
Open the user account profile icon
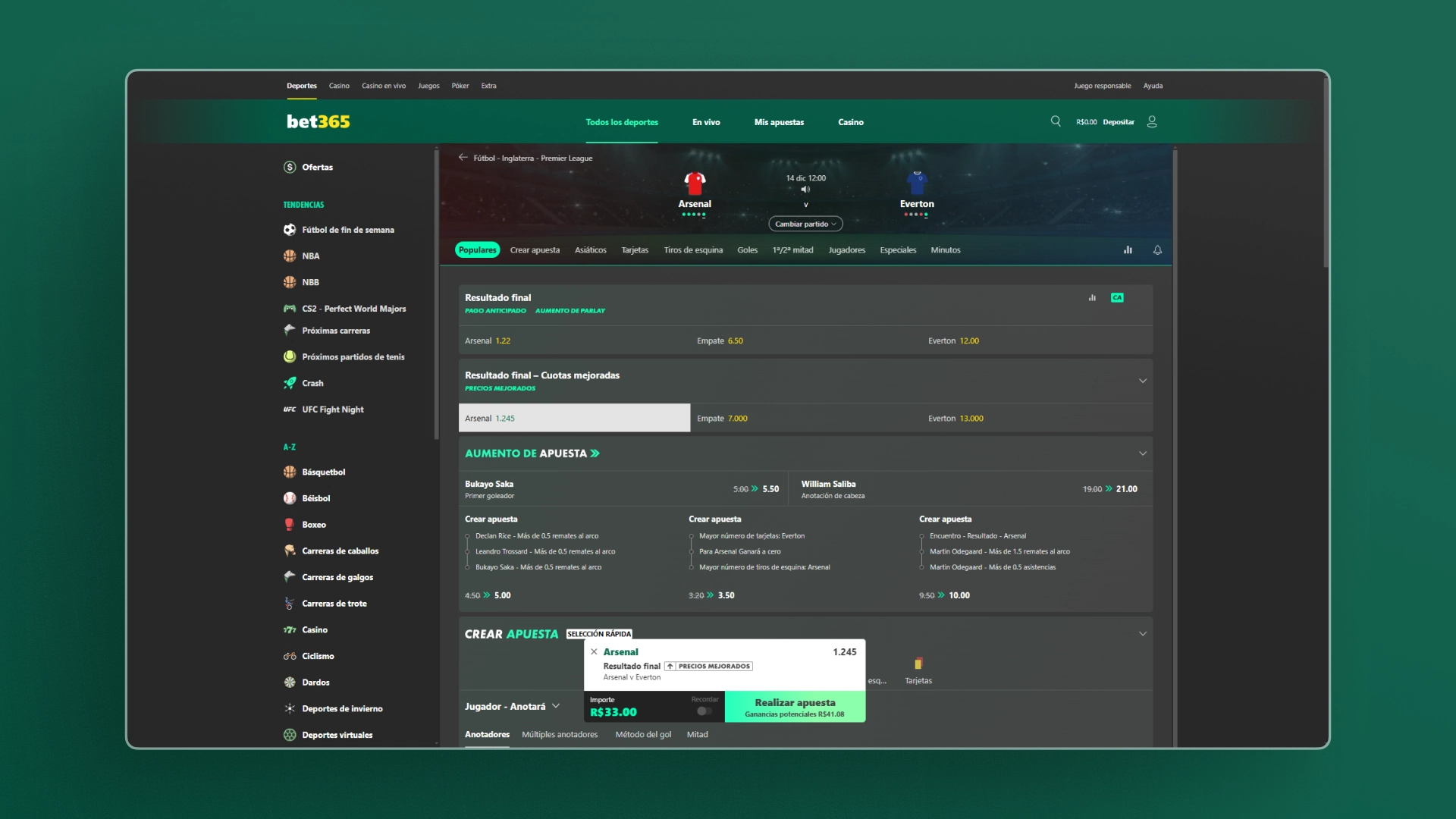tap(1152, 121)
